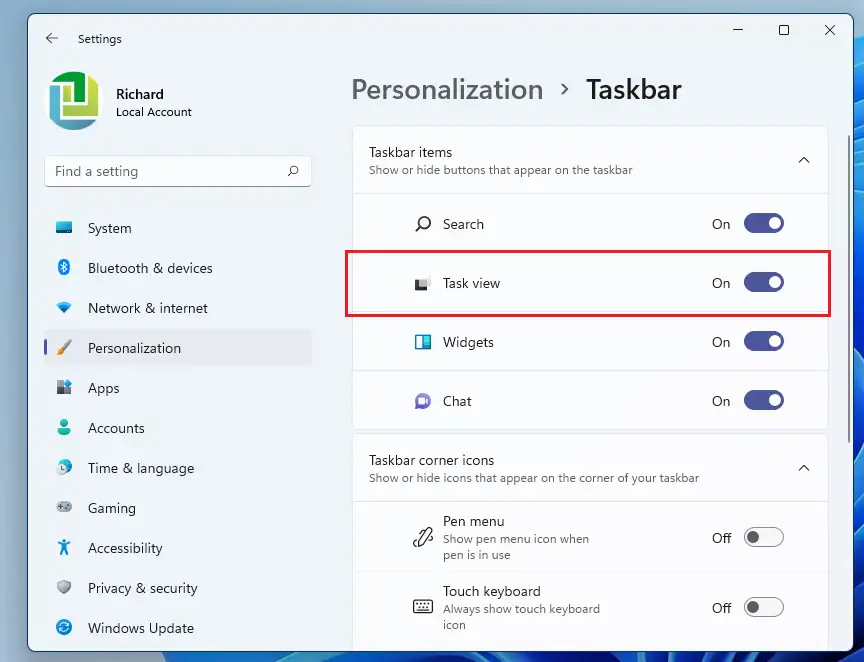Viewport: 864px width, 662px height.
Task: Enable the Touch keyboard toggle
Action: [x=764, y=607]
